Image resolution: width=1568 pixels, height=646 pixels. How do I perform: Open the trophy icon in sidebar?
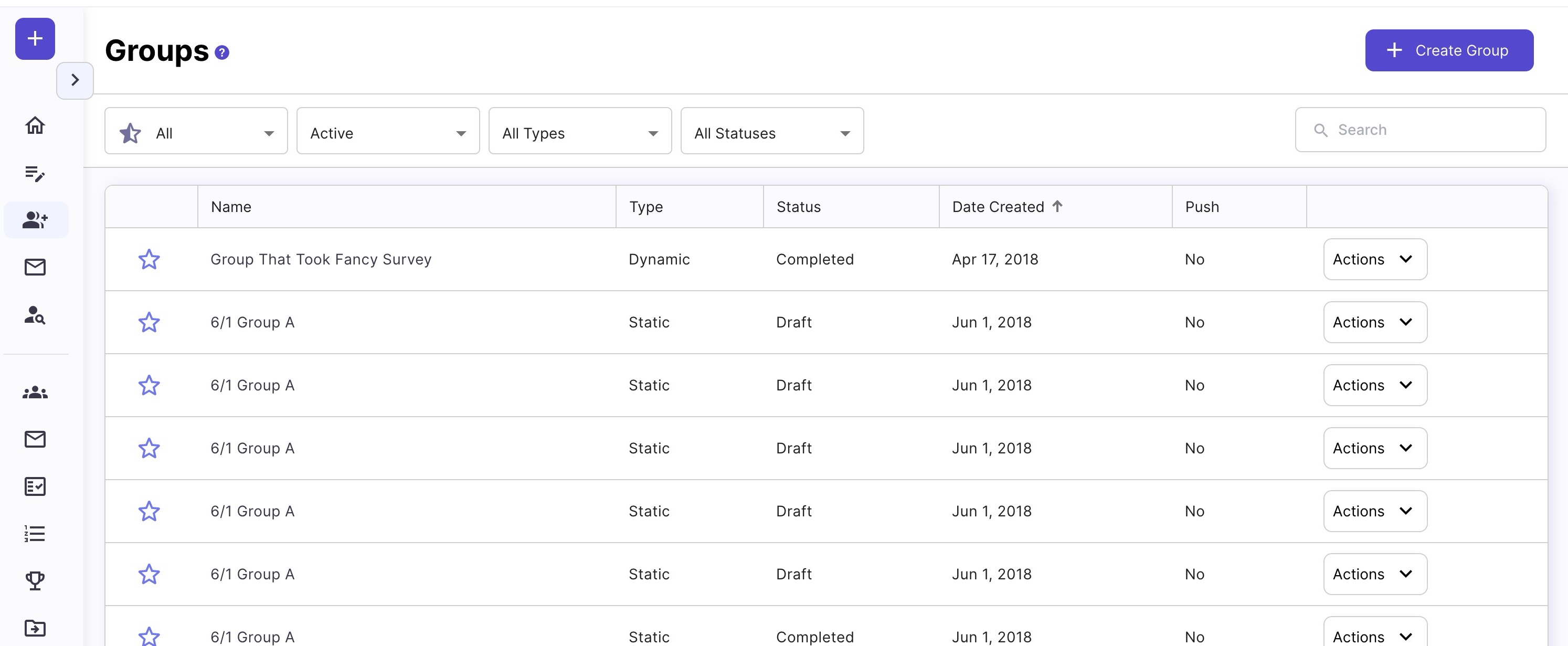tap(35, 580)
